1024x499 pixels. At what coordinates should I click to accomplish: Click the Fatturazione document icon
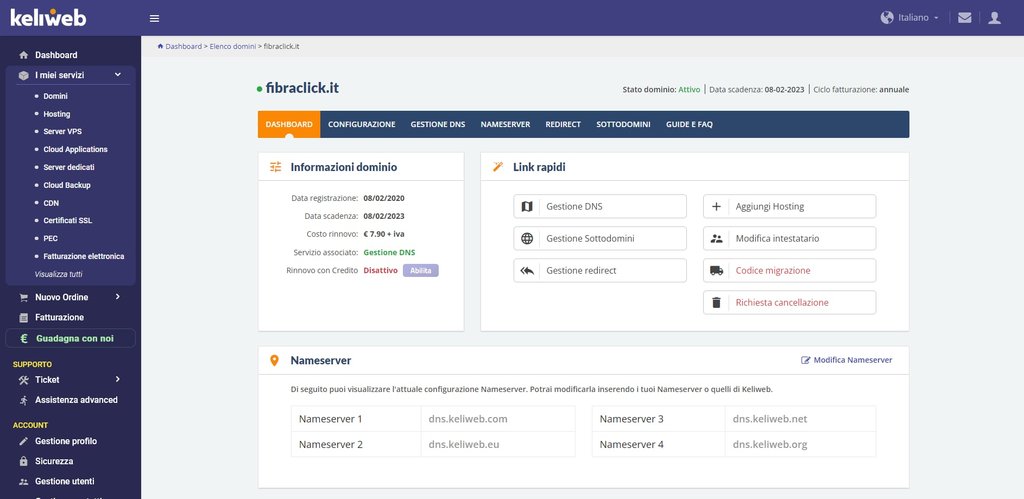pos(24,317)
